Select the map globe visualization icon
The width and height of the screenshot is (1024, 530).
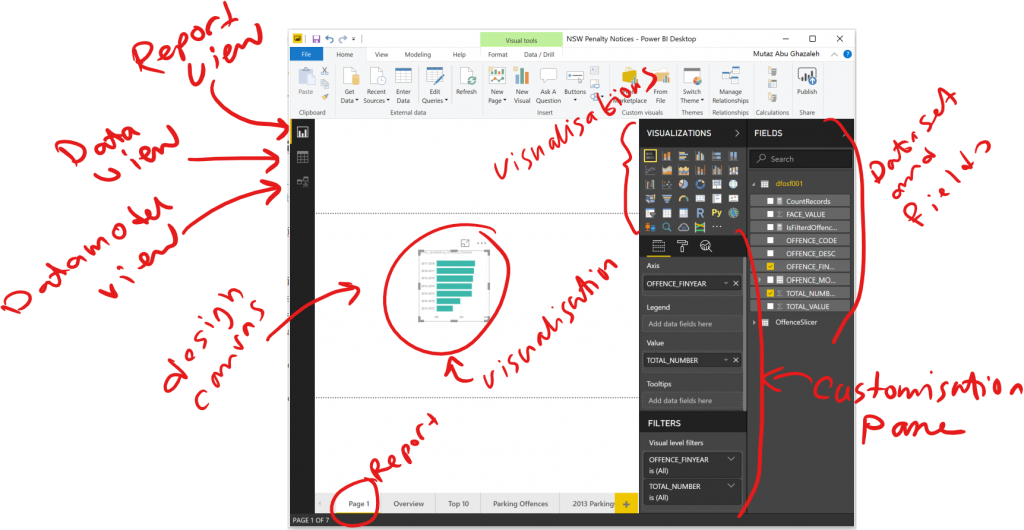pyautogui.click(x=733, y=184)
